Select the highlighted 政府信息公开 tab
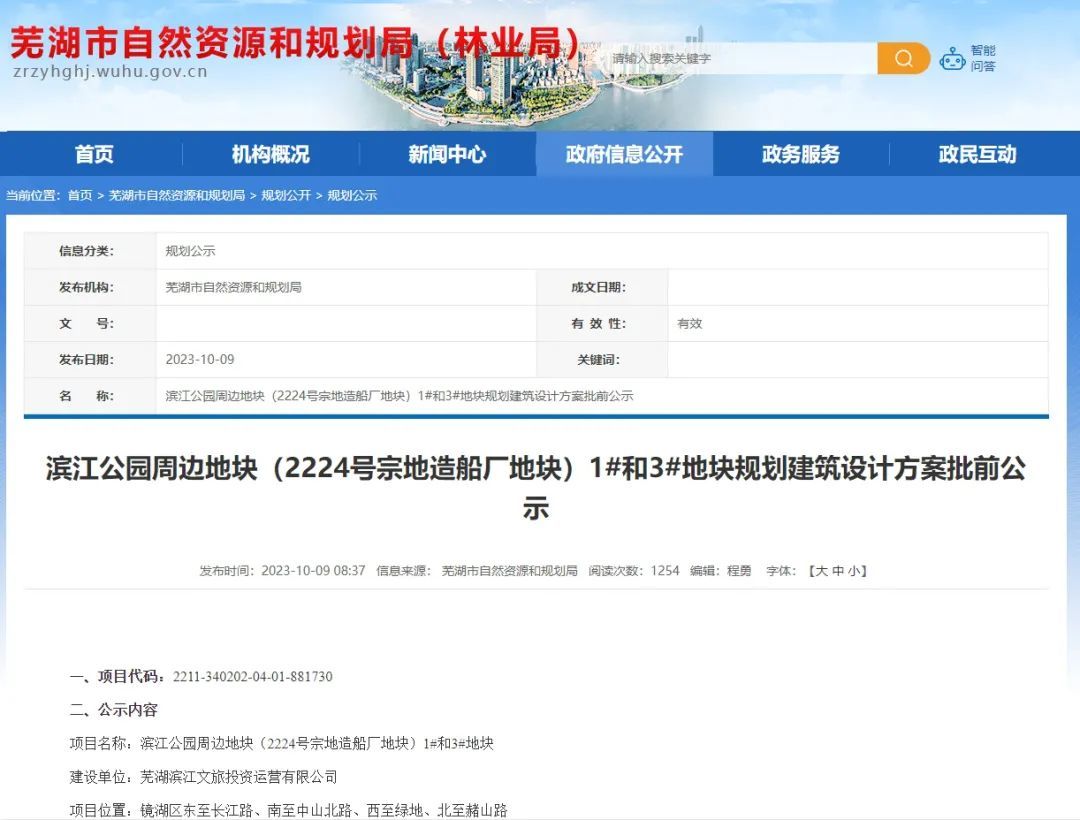 [x=624, y=153]
